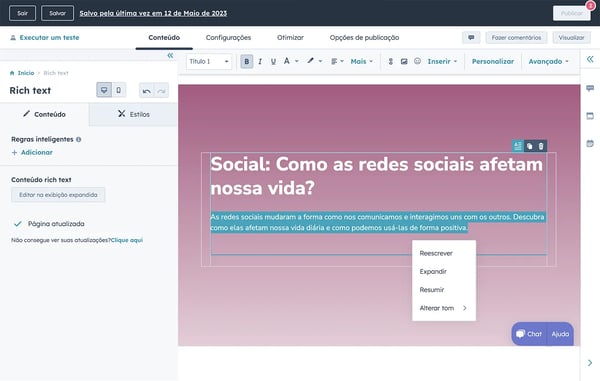Click the Publicar button
The height and width of the screenshot is (381, 600).
[x=572, y=13]
